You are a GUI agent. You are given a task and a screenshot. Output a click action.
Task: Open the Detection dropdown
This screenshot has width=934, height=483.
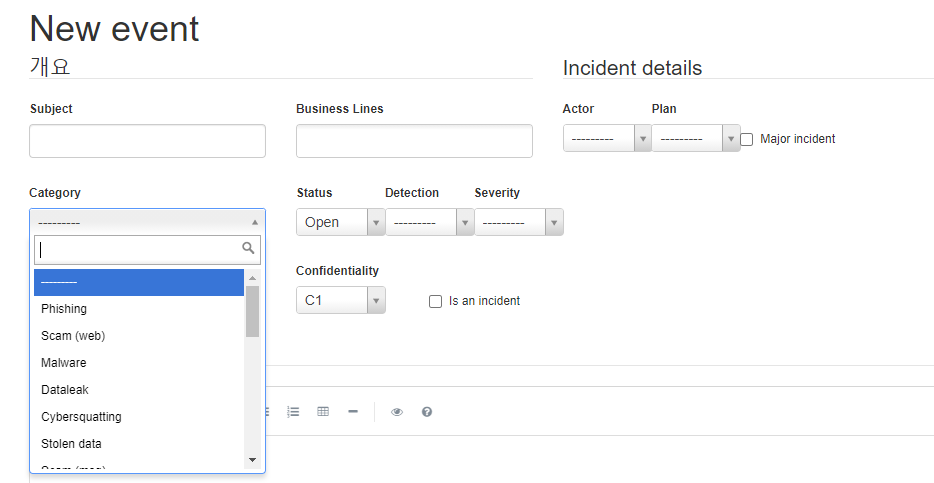pos(429,222)
